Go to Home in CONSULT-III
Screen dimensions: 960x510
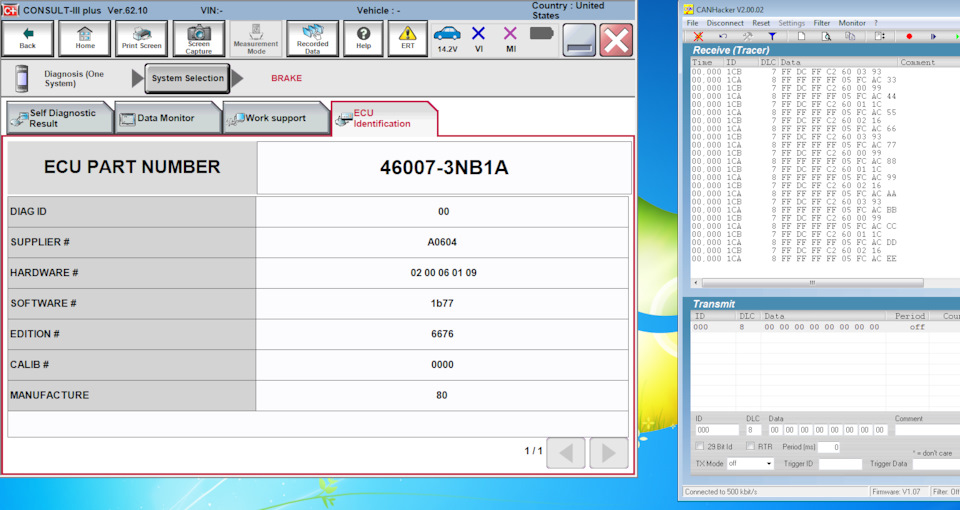coord(84,38)
